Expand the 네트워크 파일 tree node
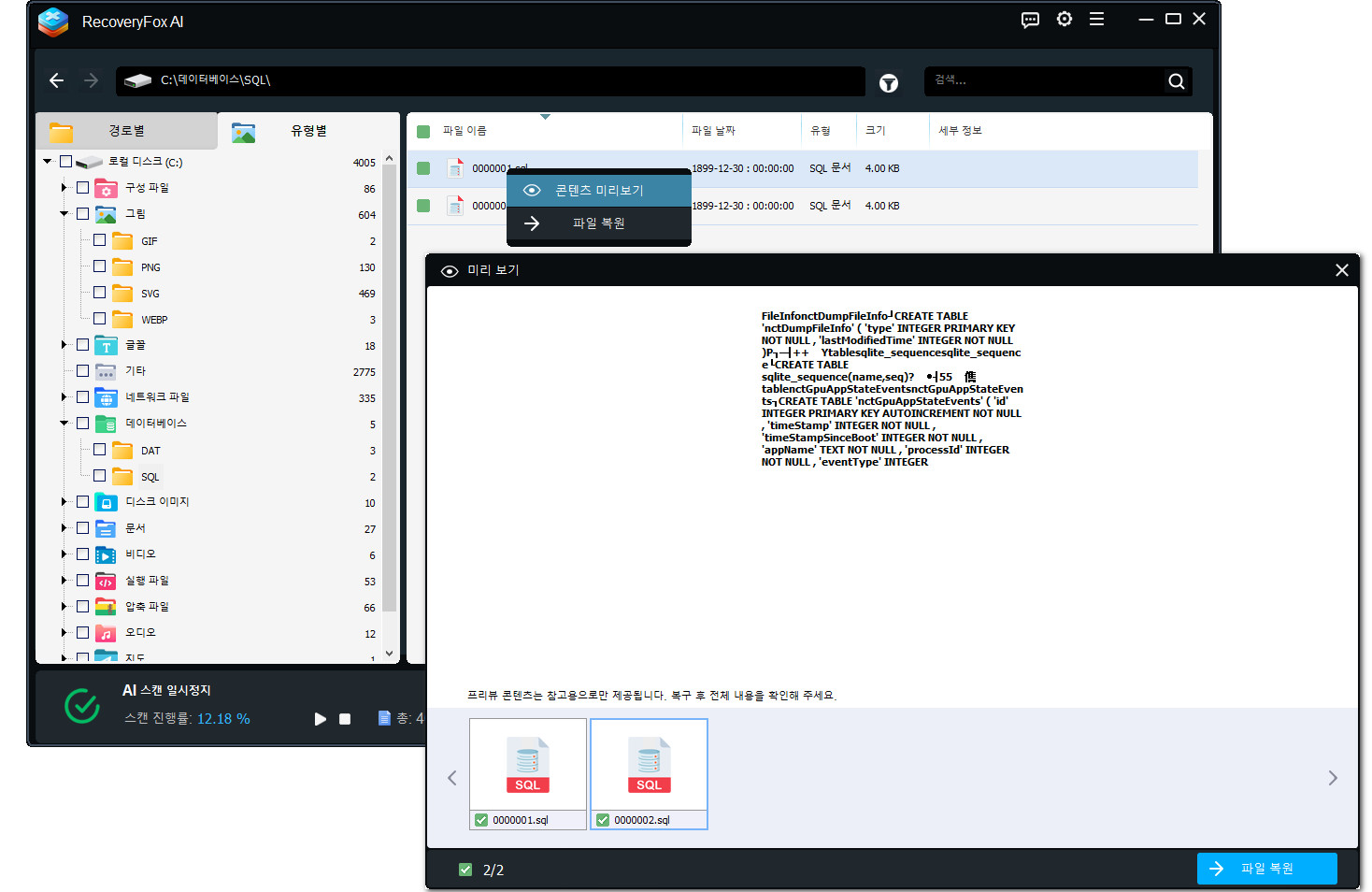This screenshot has width=1372, height=892. [64, 397]
